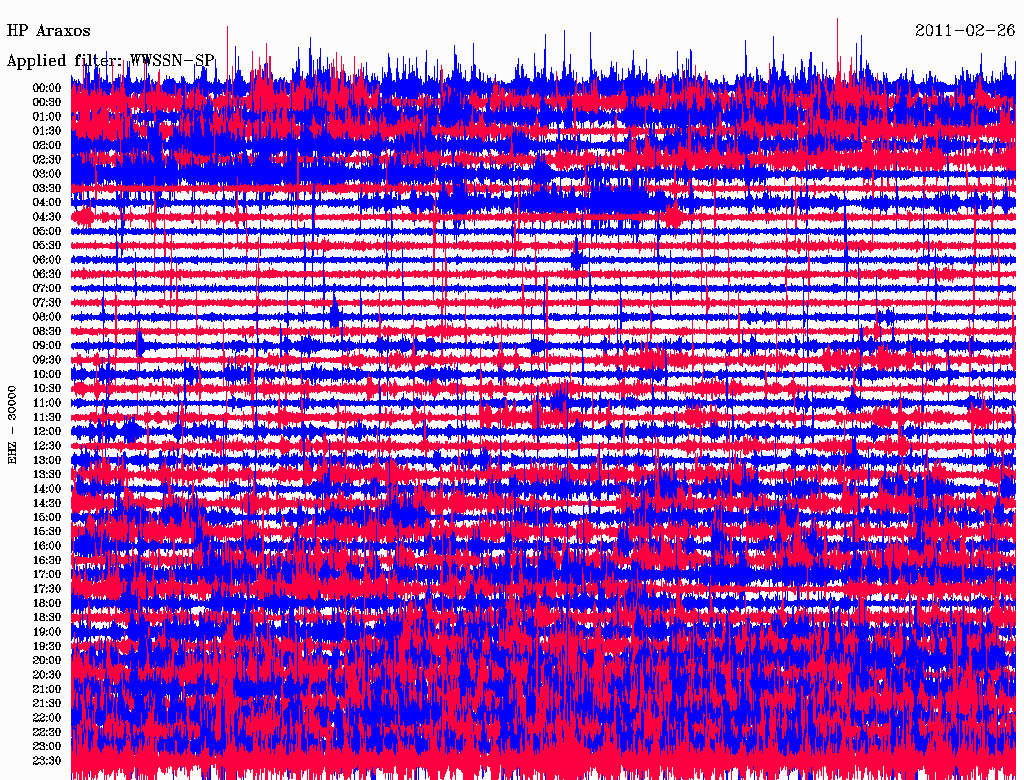The image size is (1024, 780).
Task: Choose the 10:30 time row label
Action: coord(46,388)
